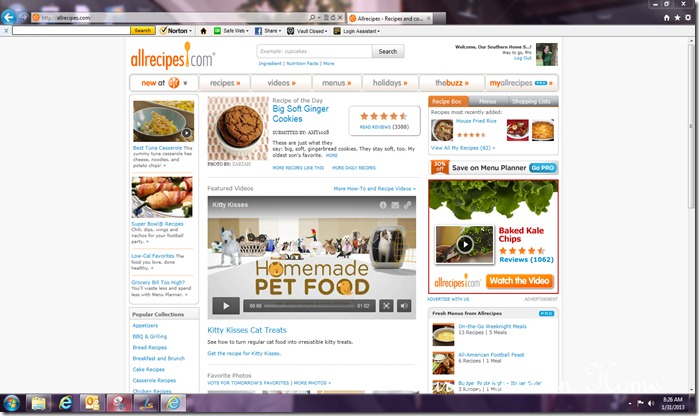Screen dimensions: 699x416
Task: Click the yellow Norton Search button
Action: point(143,31)
